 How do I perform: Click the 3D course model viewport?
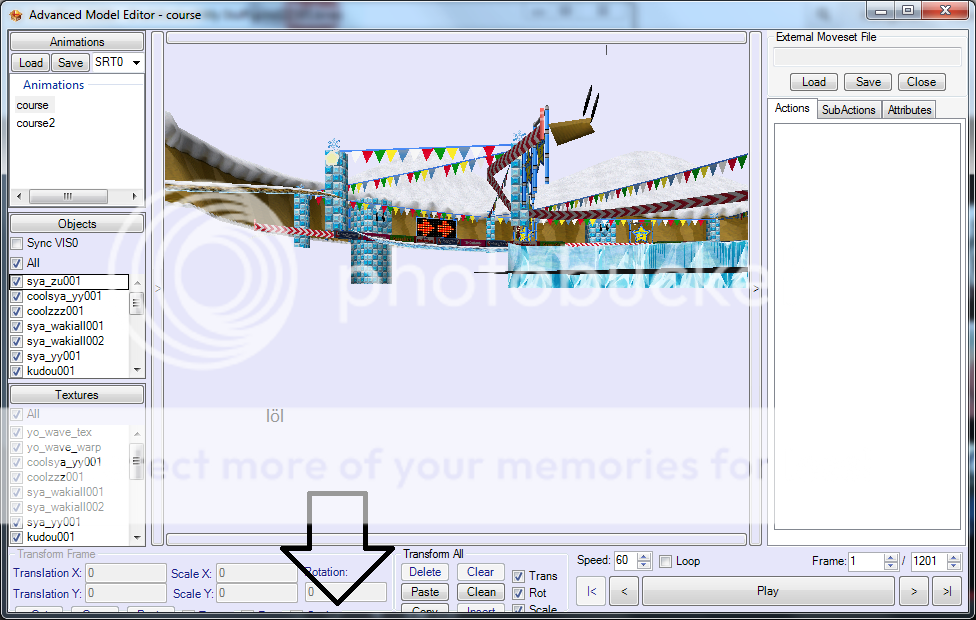[457, 289]
